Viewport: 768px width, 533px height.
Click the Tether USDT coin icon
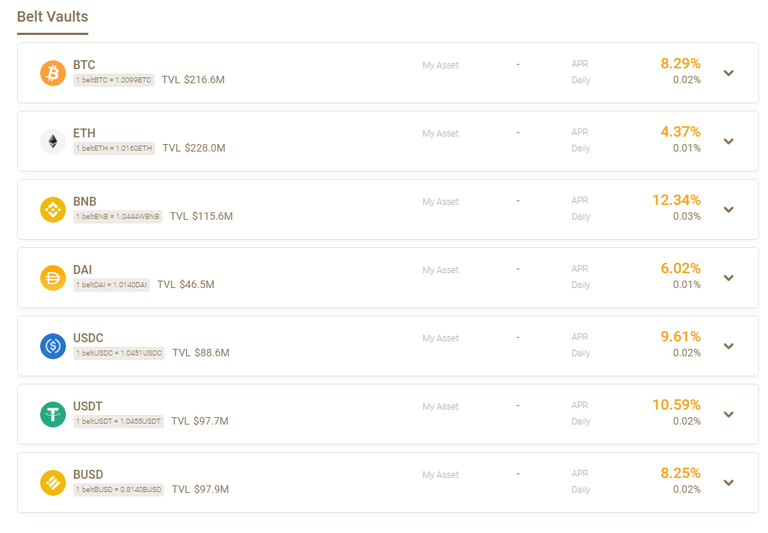click(53, 414)
